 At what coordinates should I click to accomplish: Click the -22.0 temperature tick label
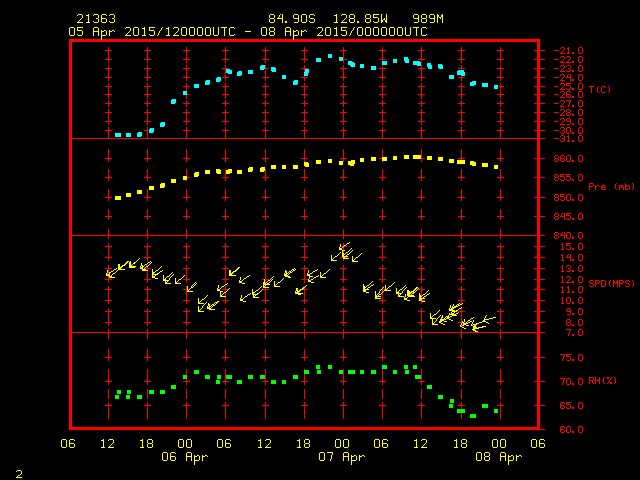click(x=568, y=60)
